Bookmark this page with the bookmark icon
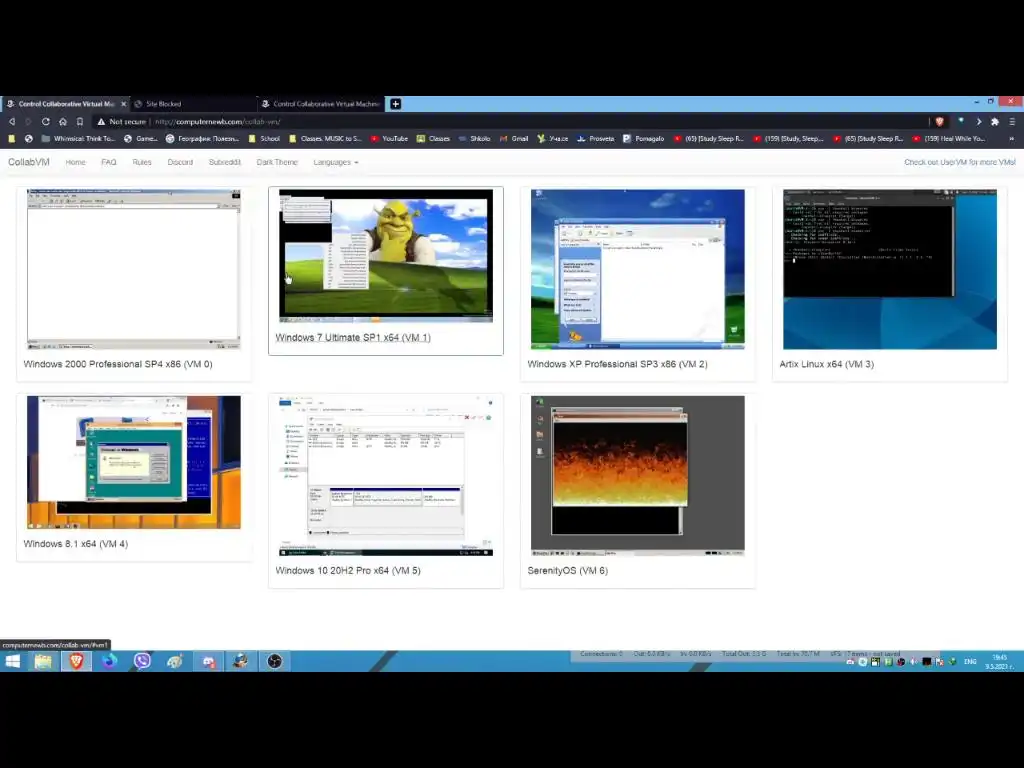The width and height of the screenshot is (1024, 768). pyautogui.click(x=80, y=121)
